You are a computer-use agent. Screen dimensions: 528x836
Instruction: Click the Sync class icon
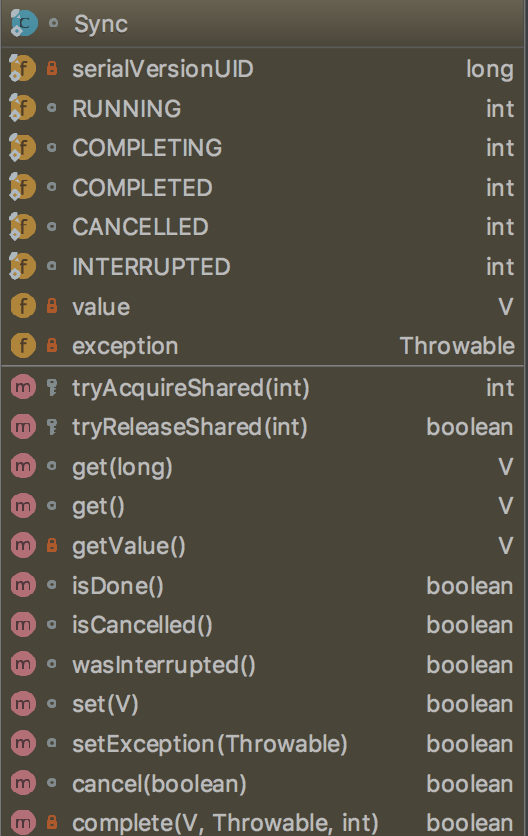(x=23, y=23)
